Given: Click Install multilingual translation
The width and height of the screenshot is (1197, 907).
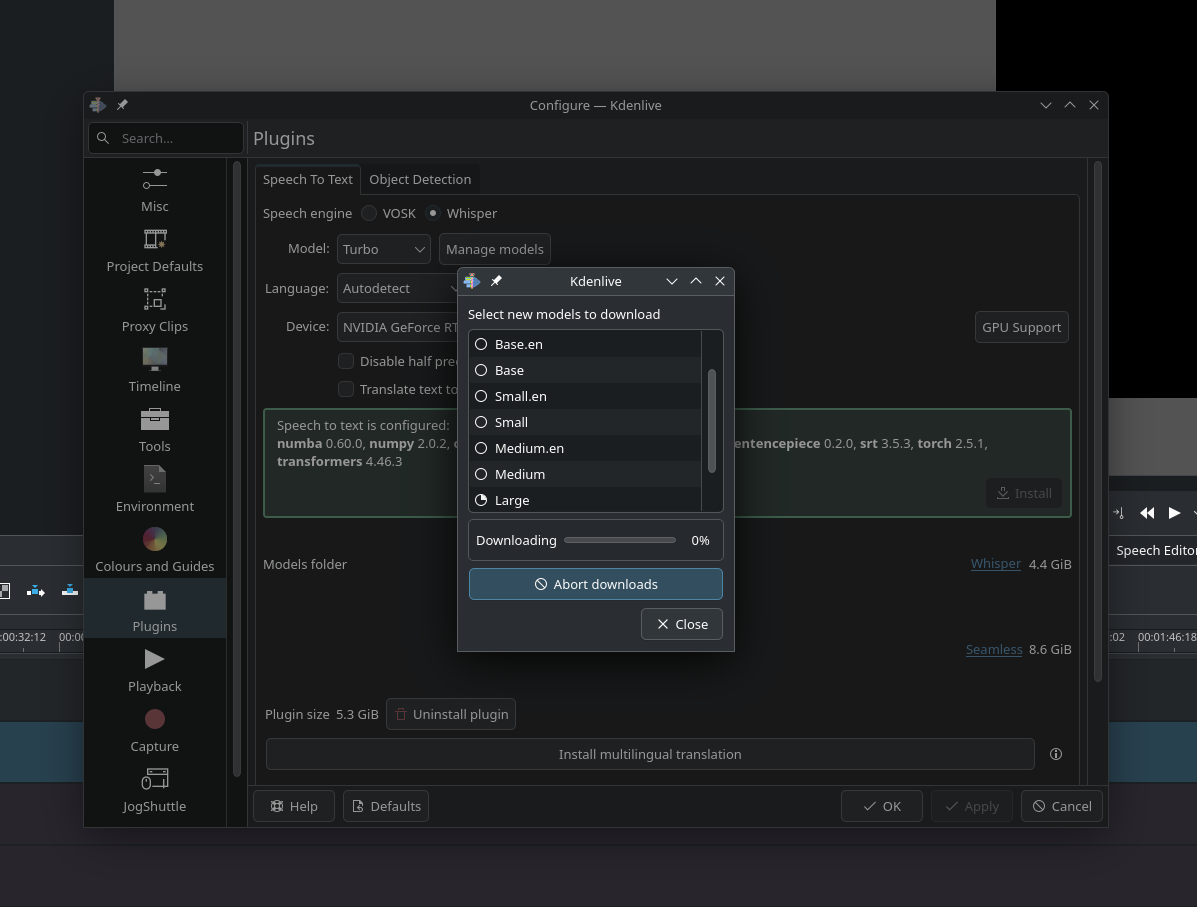Looking at the screenshot, I should (650, 754).
